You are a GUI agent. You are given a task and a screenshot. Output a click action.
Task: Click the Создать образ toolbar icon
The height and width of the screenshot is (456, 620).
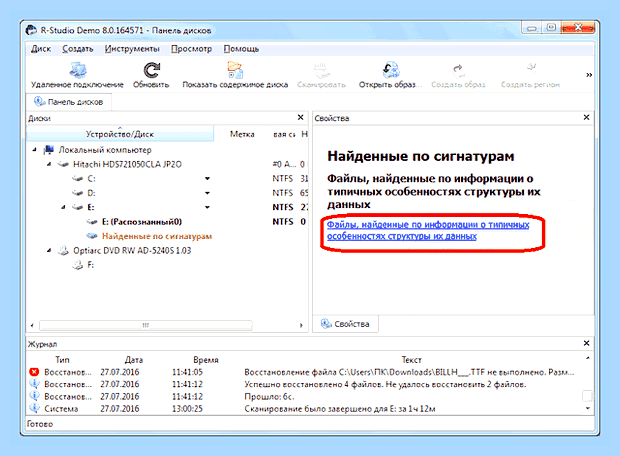pos(458,70)
